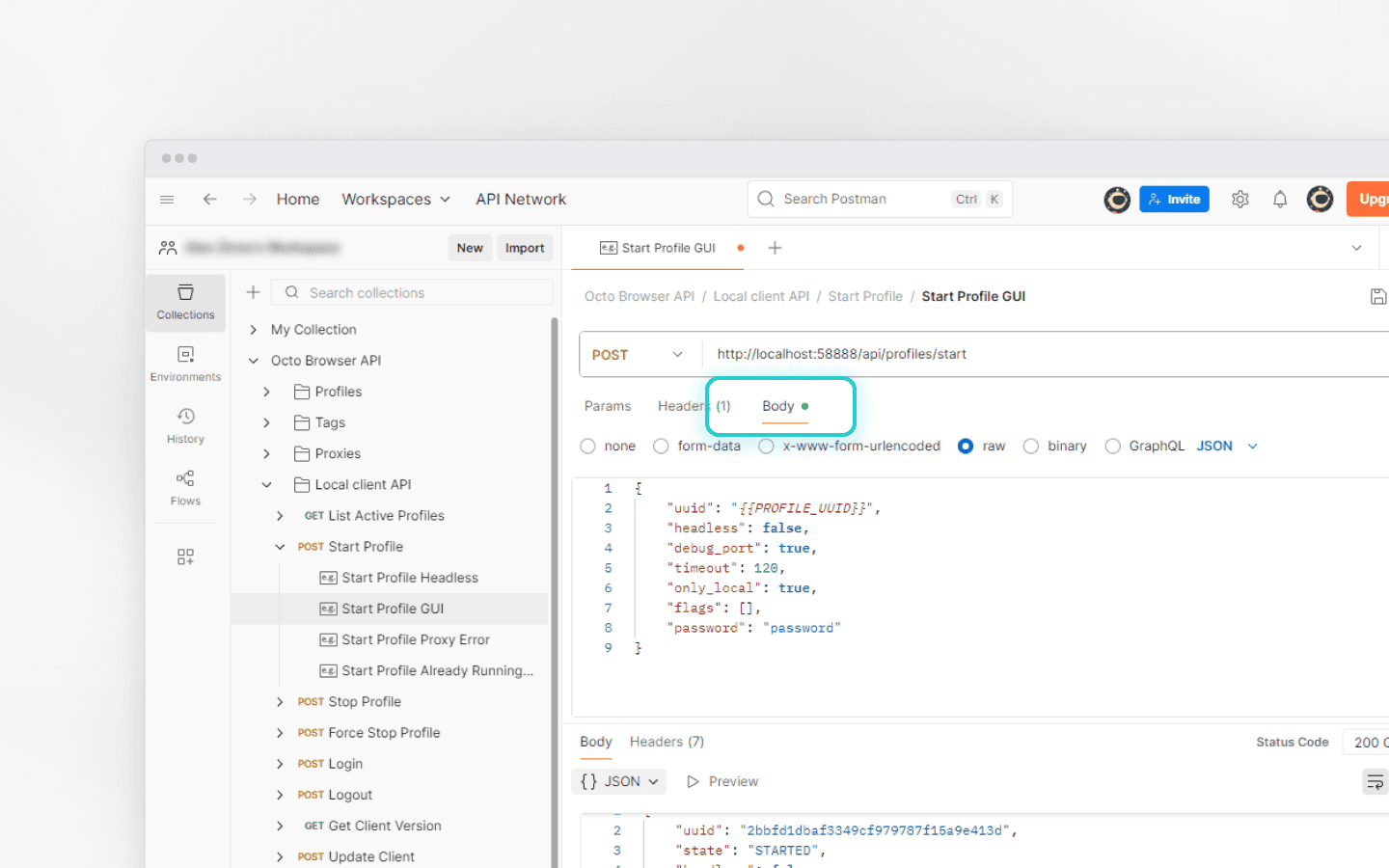This screenshot has height=868, width=1389.
Task: Open the response JSON format dropdown
Action: click(619, 782)
